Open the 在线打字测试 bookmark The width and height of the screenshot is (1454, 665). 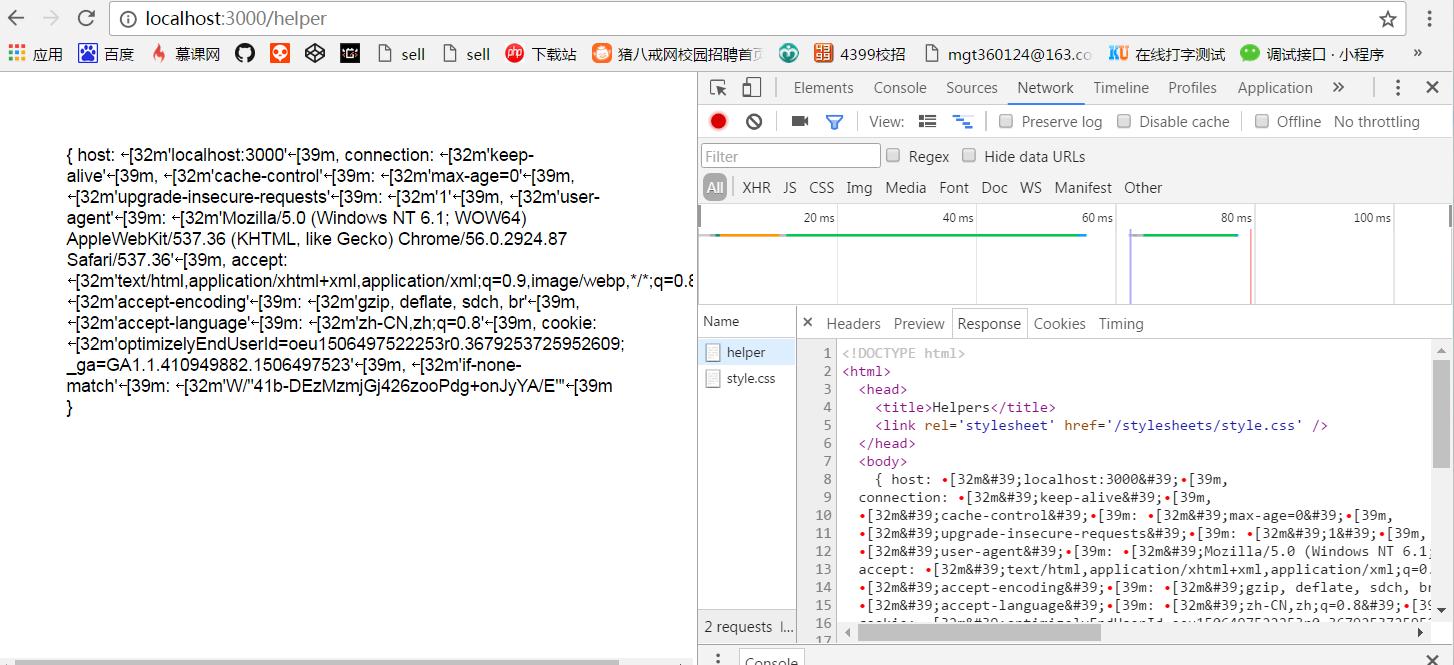tap(1167, 53)
